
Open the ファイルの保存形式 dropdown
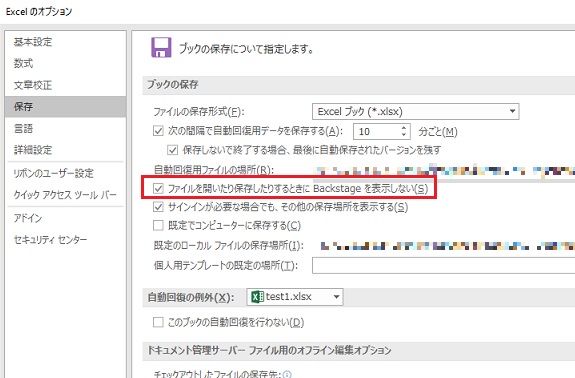[415, 111]
